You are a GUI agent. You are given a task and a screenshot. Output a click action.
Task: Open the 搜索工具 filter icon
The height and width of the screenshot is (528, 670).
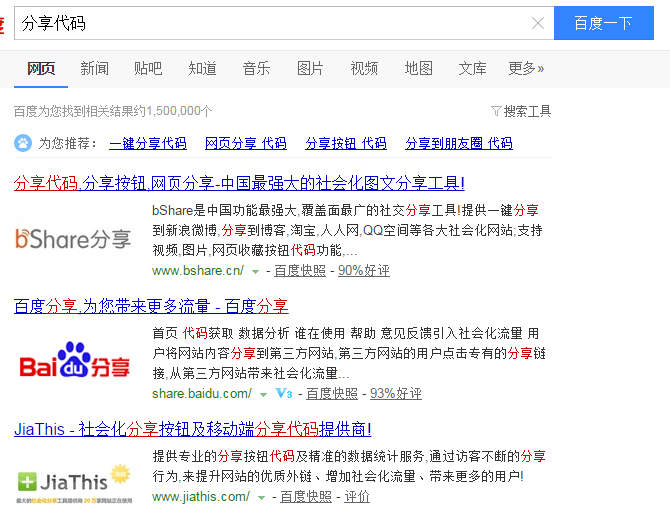click(x=496, y=111)
